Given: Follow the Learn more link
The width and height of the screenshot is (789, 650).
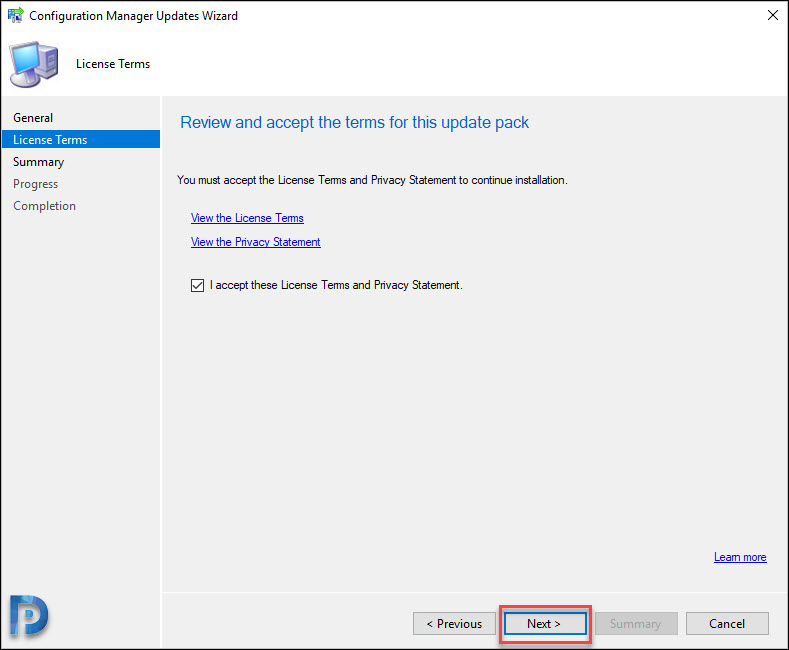Looking at the screenshot, I should coord(740,557).
